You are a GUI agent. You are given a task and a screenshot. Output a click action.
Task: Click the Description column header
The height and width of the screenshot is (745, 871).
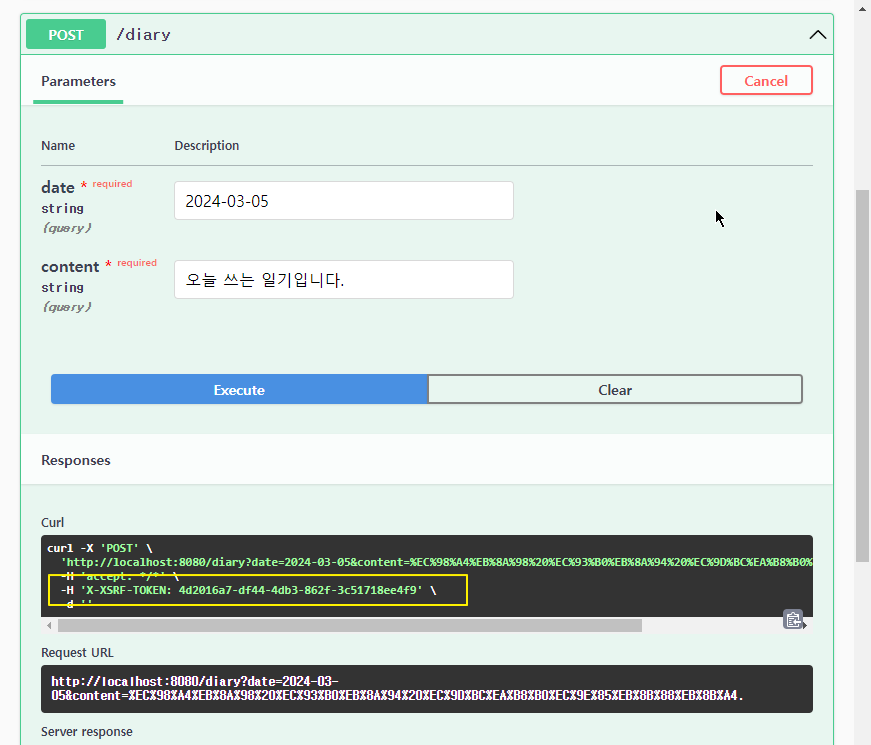(207, 145)
